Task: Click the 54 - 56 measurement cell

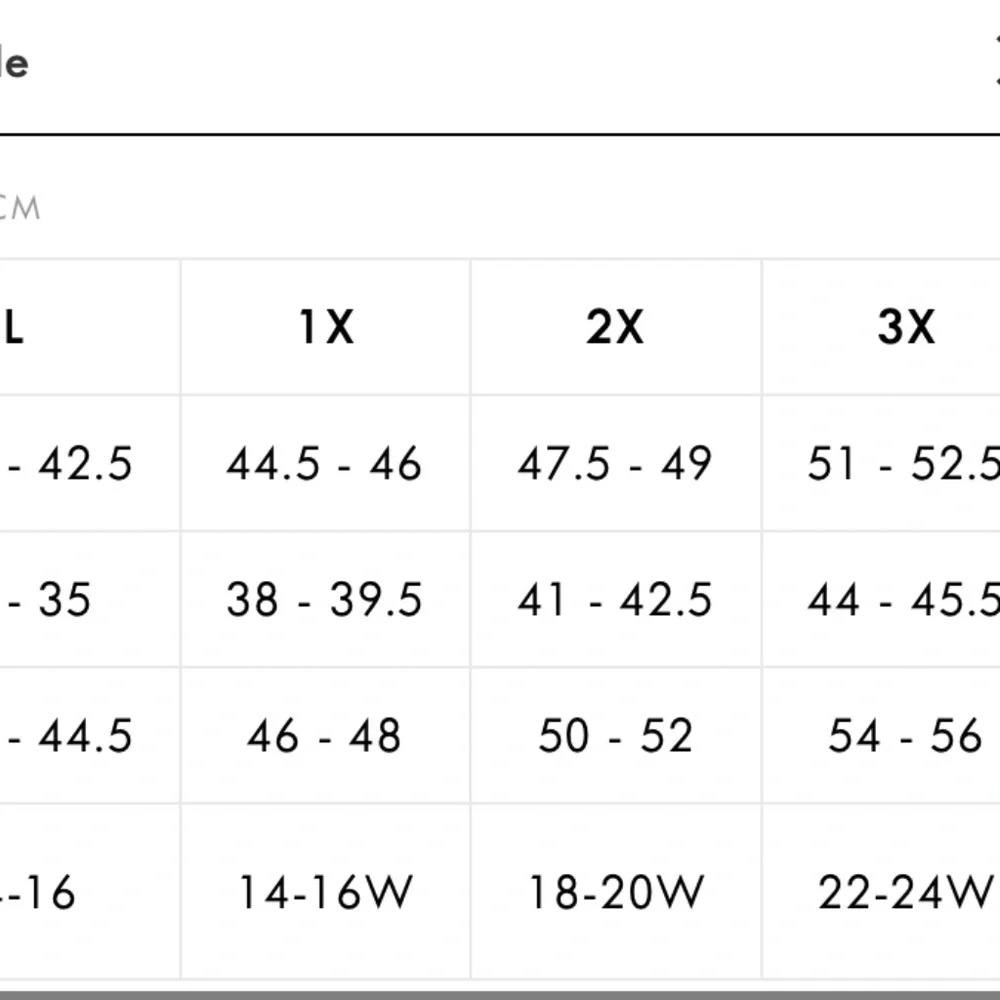Action: 905,737
